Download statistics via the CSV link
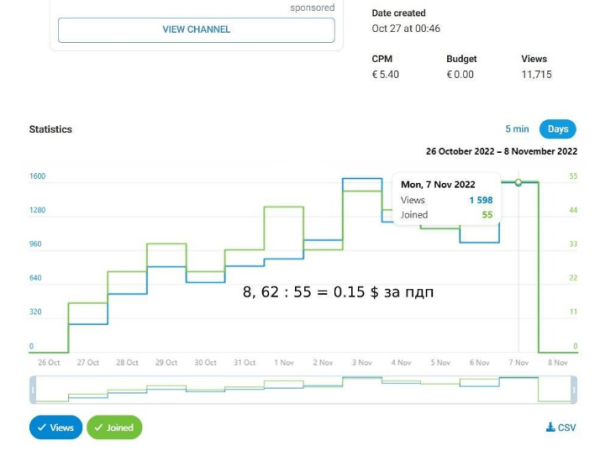 (x=566, y=428)
